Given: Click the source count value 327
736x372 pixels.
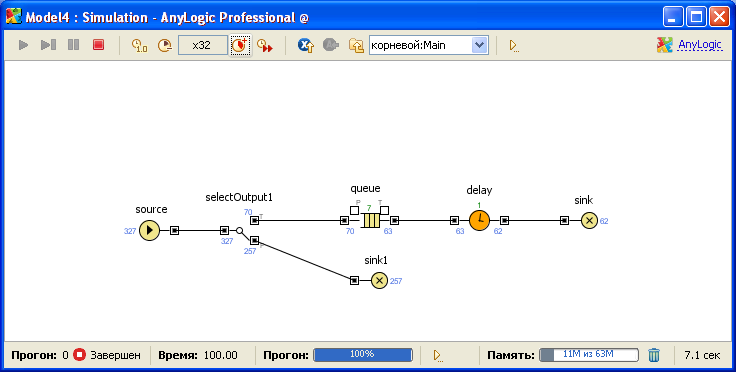Looking at the screenshot, I should (130, 231).
